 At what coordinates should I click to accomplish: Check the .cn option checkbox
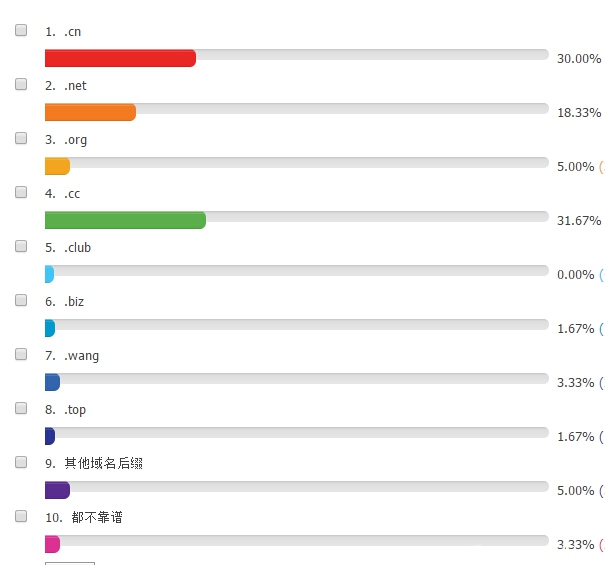pos(21,30)
